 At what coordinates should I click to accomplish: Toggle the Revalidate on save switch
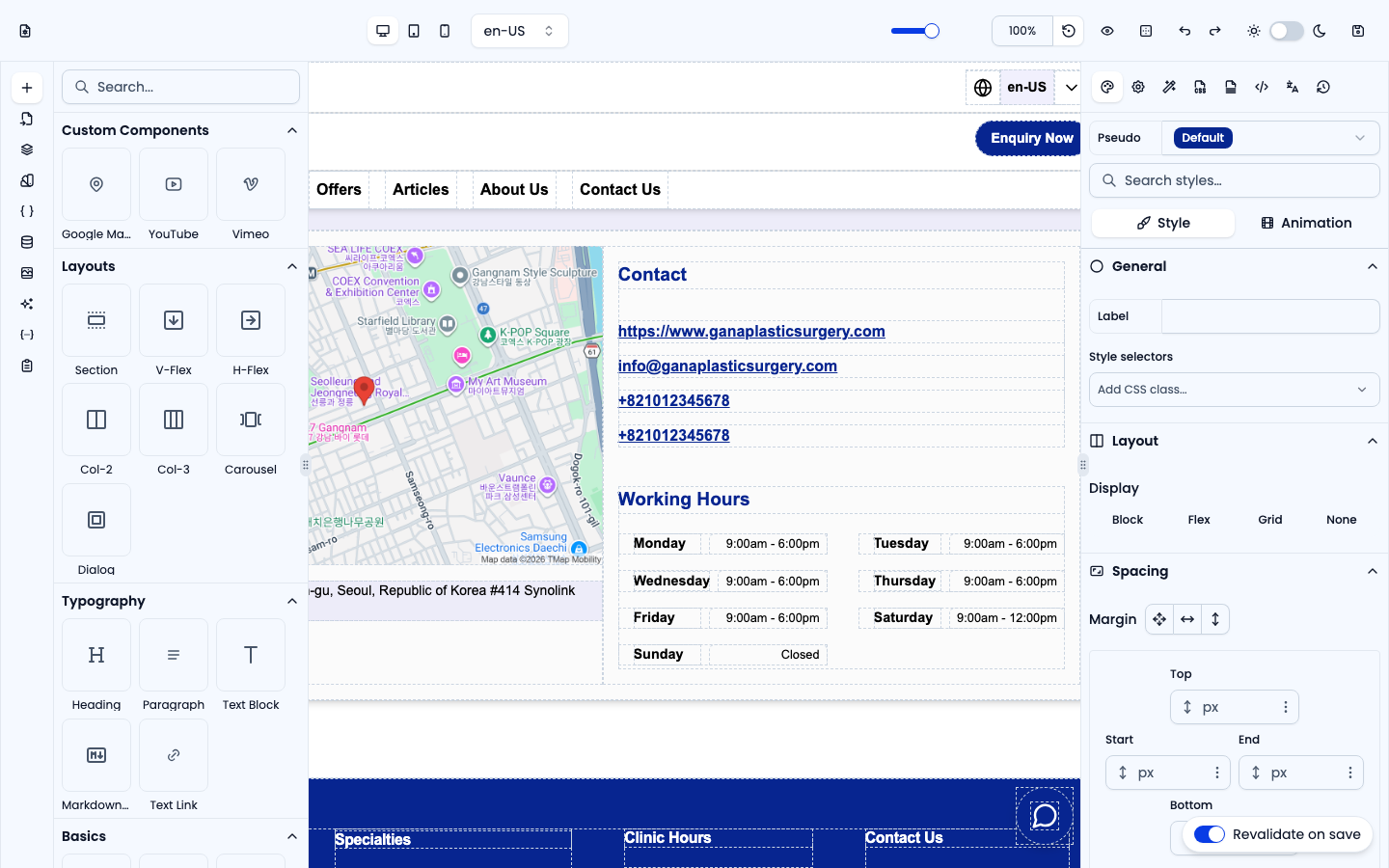pyautogui.click(x=1210, y=834)
